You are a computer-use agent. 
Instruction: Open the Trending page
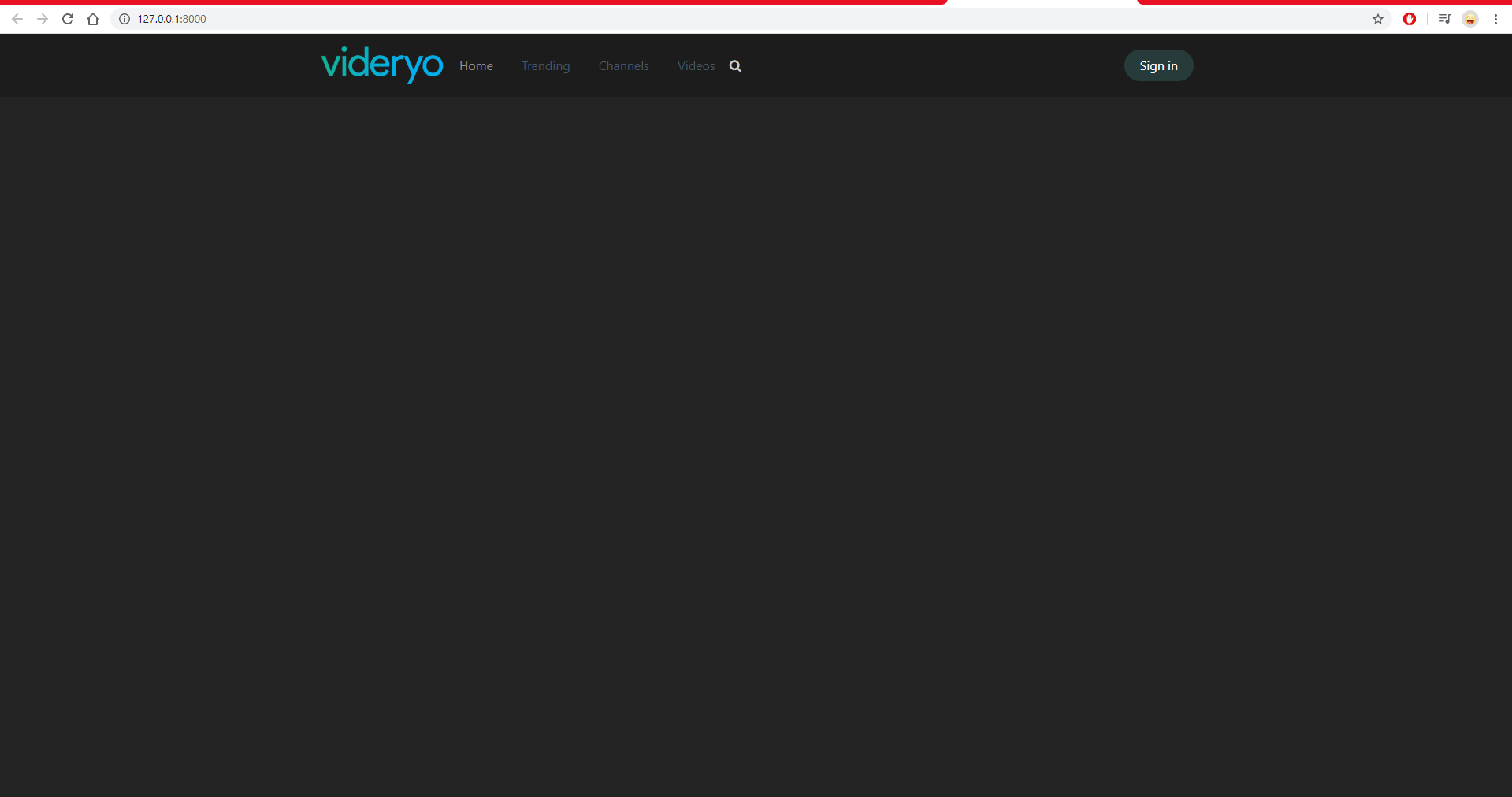pos(545,66)
